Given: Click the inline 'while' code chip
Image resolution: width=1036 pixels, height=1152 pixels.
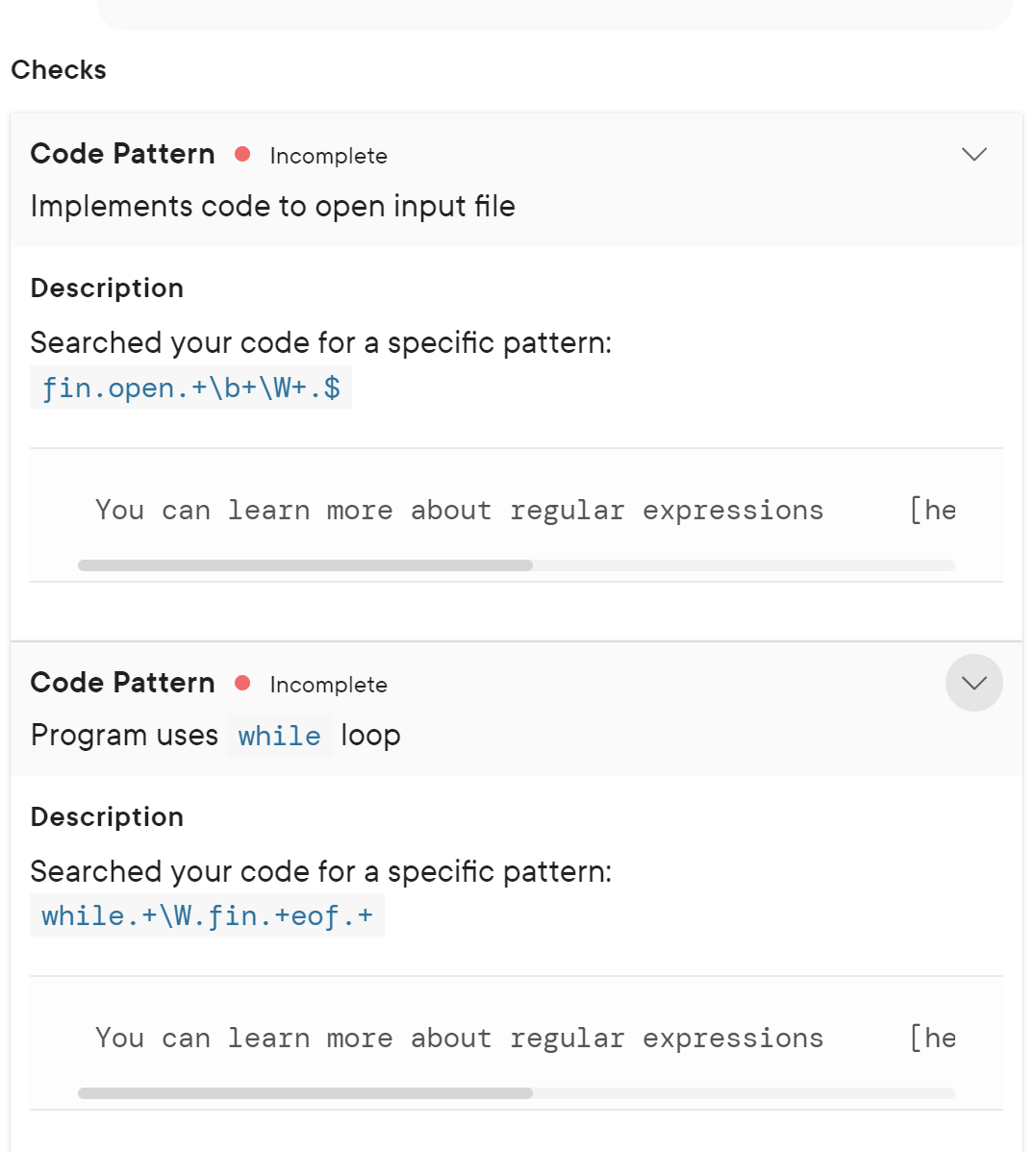Looking at the screenshot, I should tap(279, 736).
